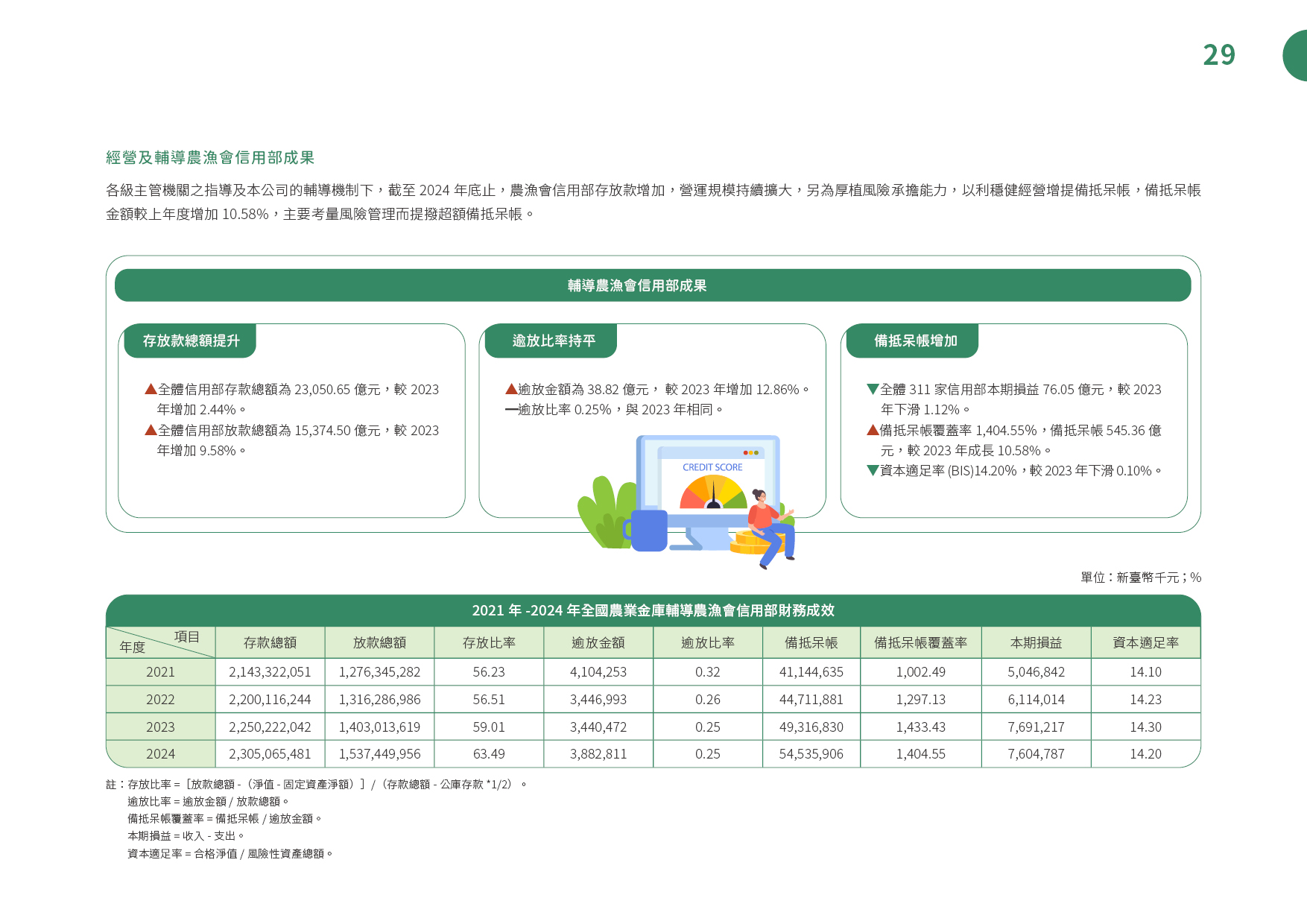Click the 存放款總額提升 card label

[x=191, y=341]
